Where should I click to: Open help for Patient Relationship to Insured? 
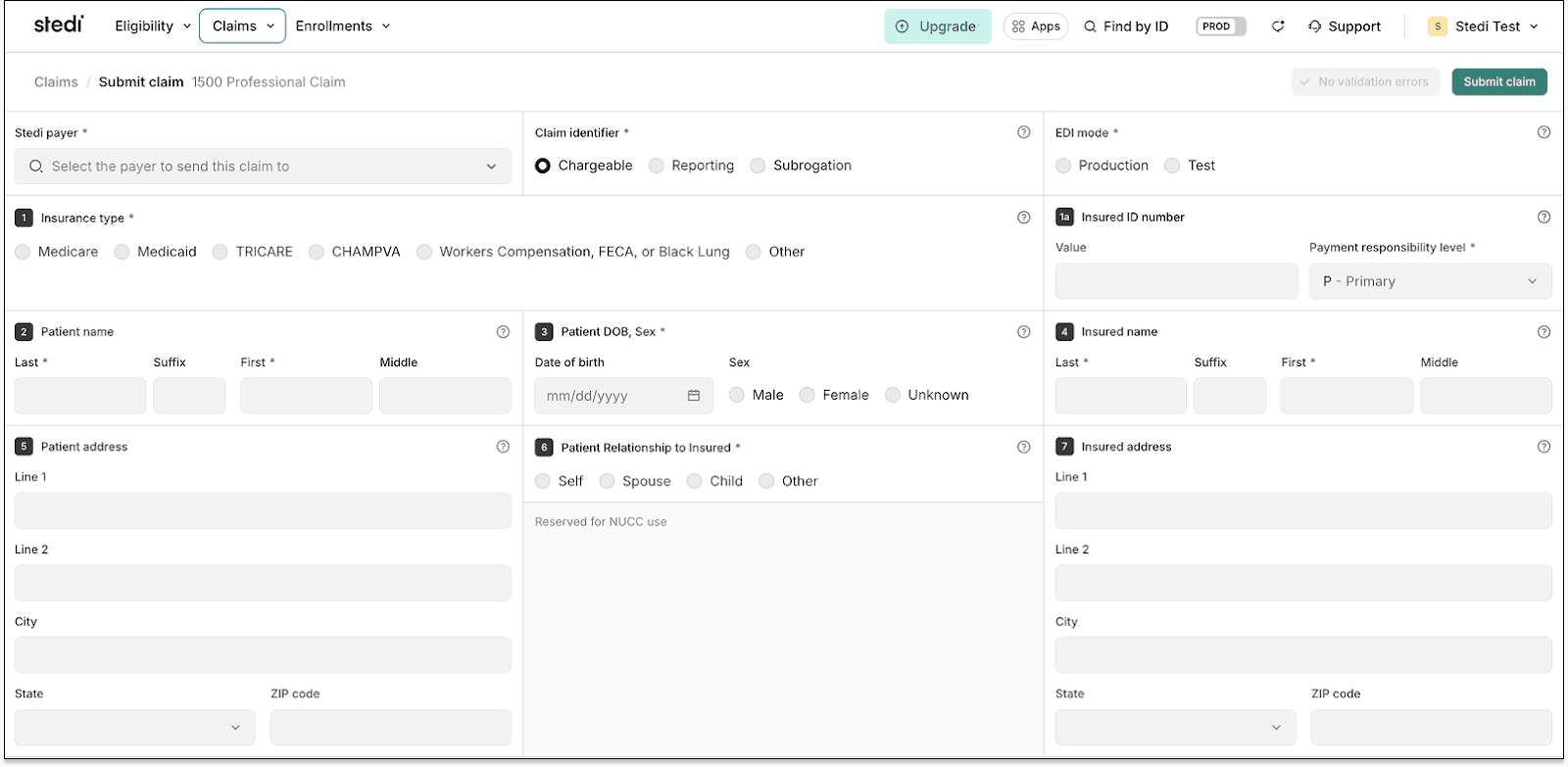[x=1024, y=447]
